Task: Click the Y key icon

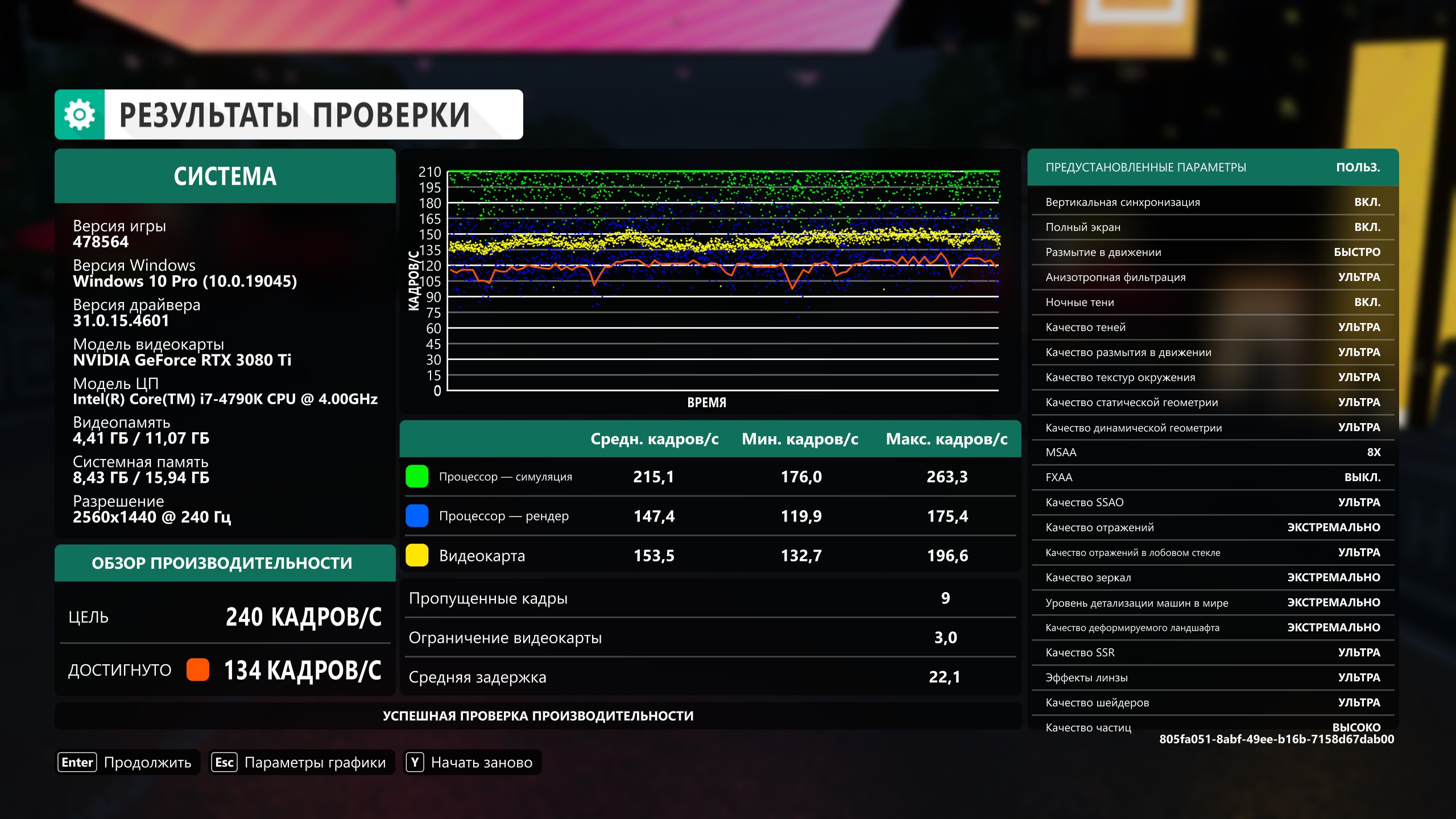Action: (x=415, y=762)
